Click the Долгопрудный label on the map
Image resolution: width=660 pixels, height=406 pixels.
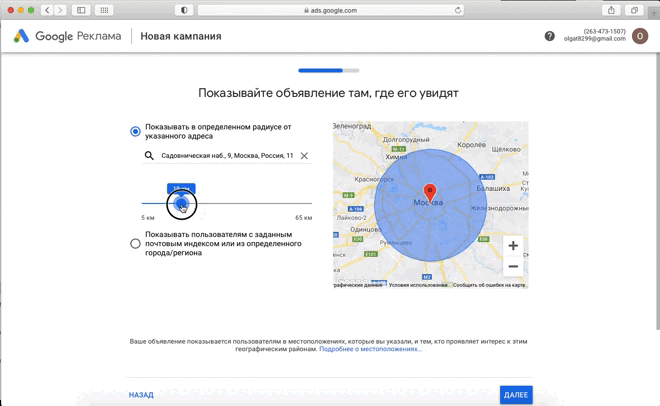pos(406,140)
